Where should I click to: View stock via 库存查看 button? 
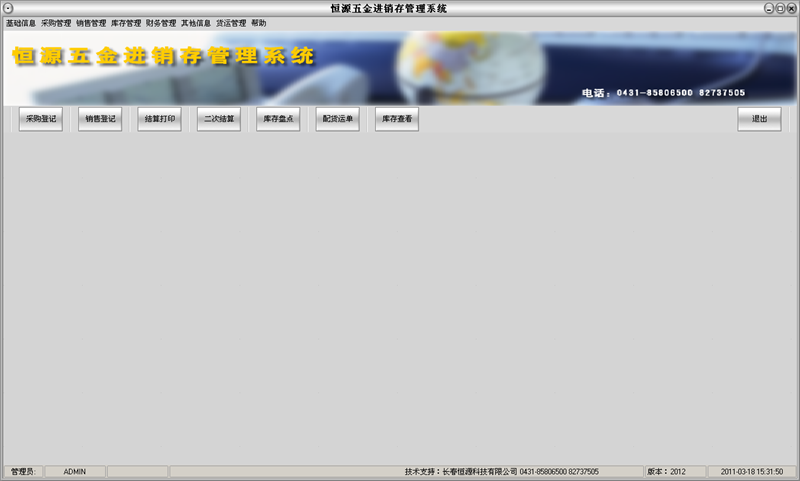pos(397,119)
